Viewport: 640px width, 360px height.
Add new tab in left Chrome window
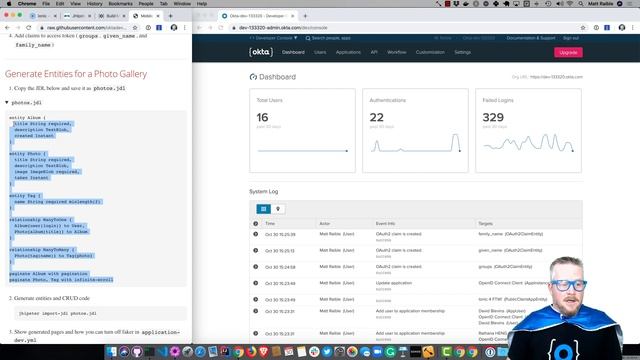(171, 16)
